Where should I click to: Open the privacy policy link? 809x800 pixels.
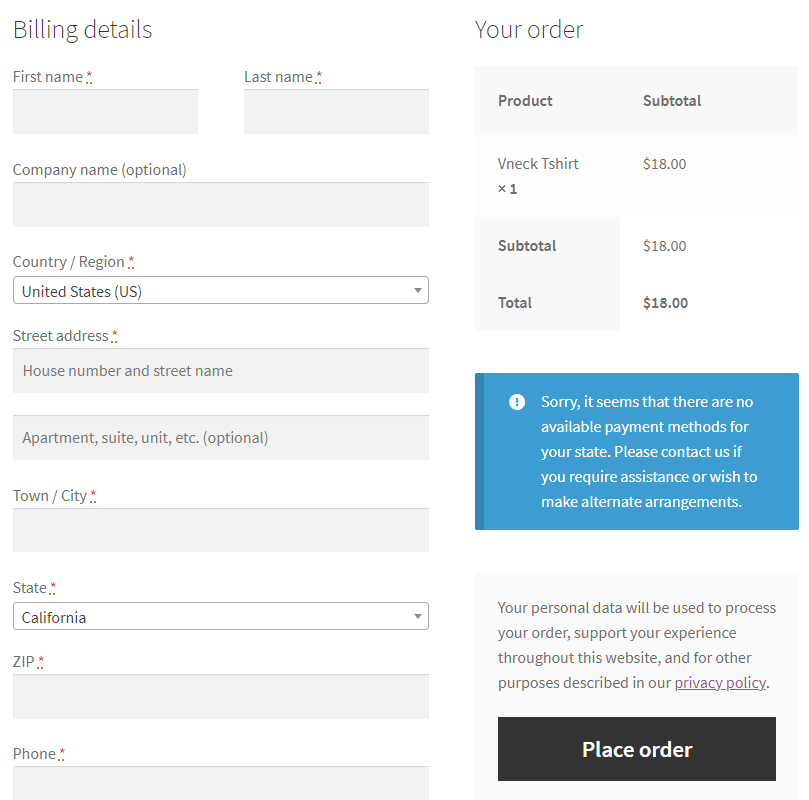719,682
